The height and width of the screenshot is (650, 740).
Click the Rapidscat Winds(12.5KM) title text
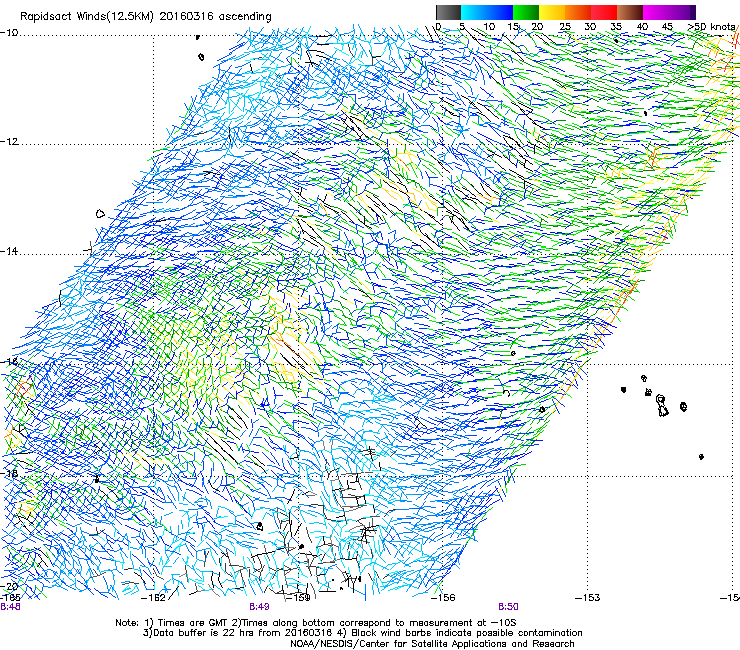point(146,17)
